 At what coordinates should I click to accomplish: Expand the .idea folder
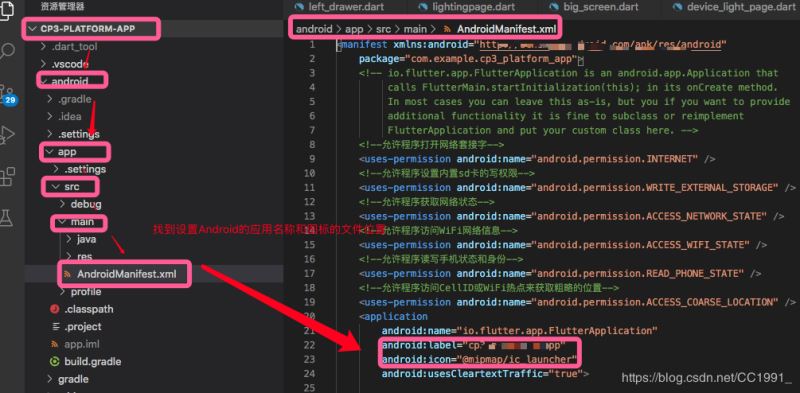point(50,116)
